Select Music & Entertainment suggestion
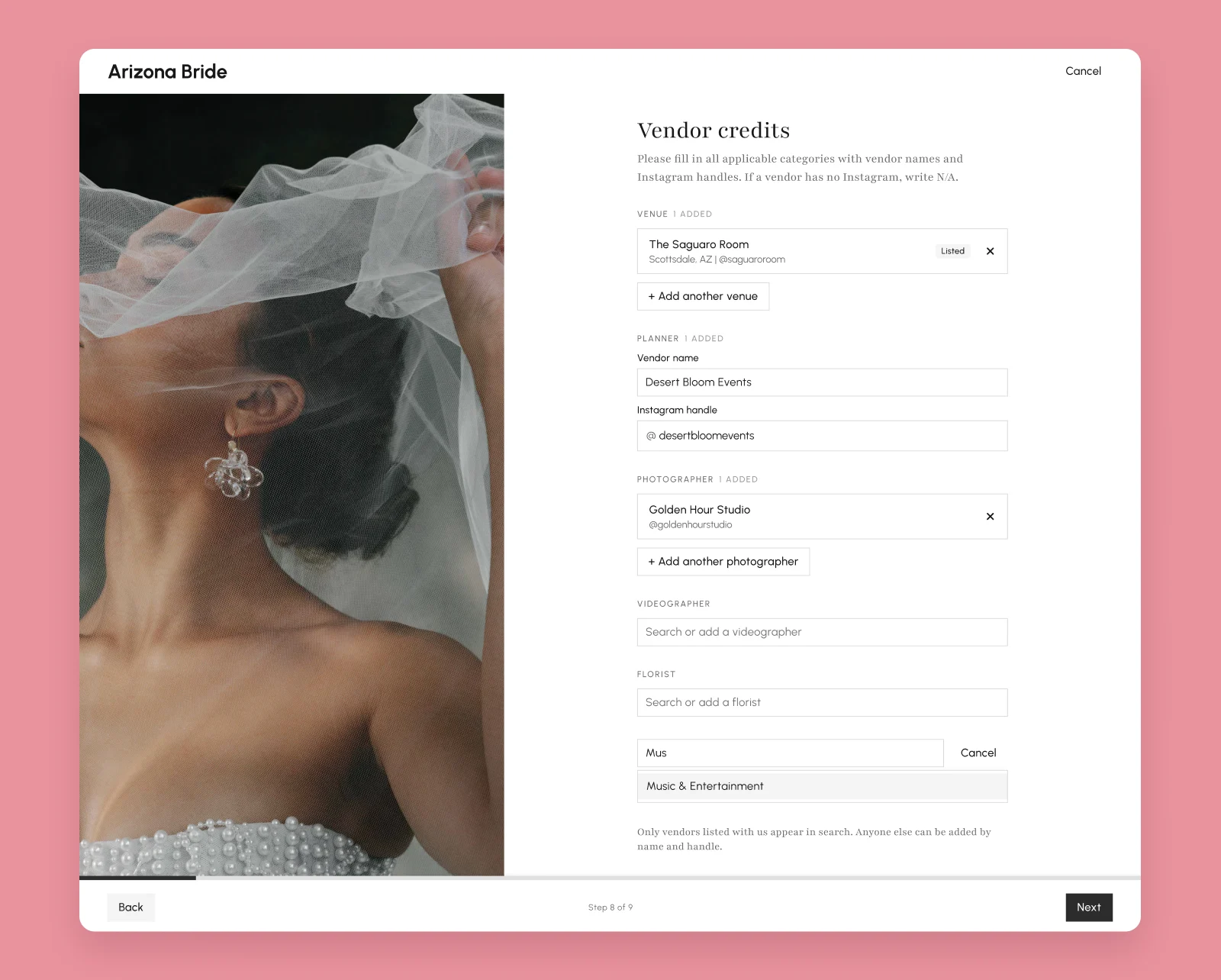1221x980 pixels. click(x=822, y=786)
